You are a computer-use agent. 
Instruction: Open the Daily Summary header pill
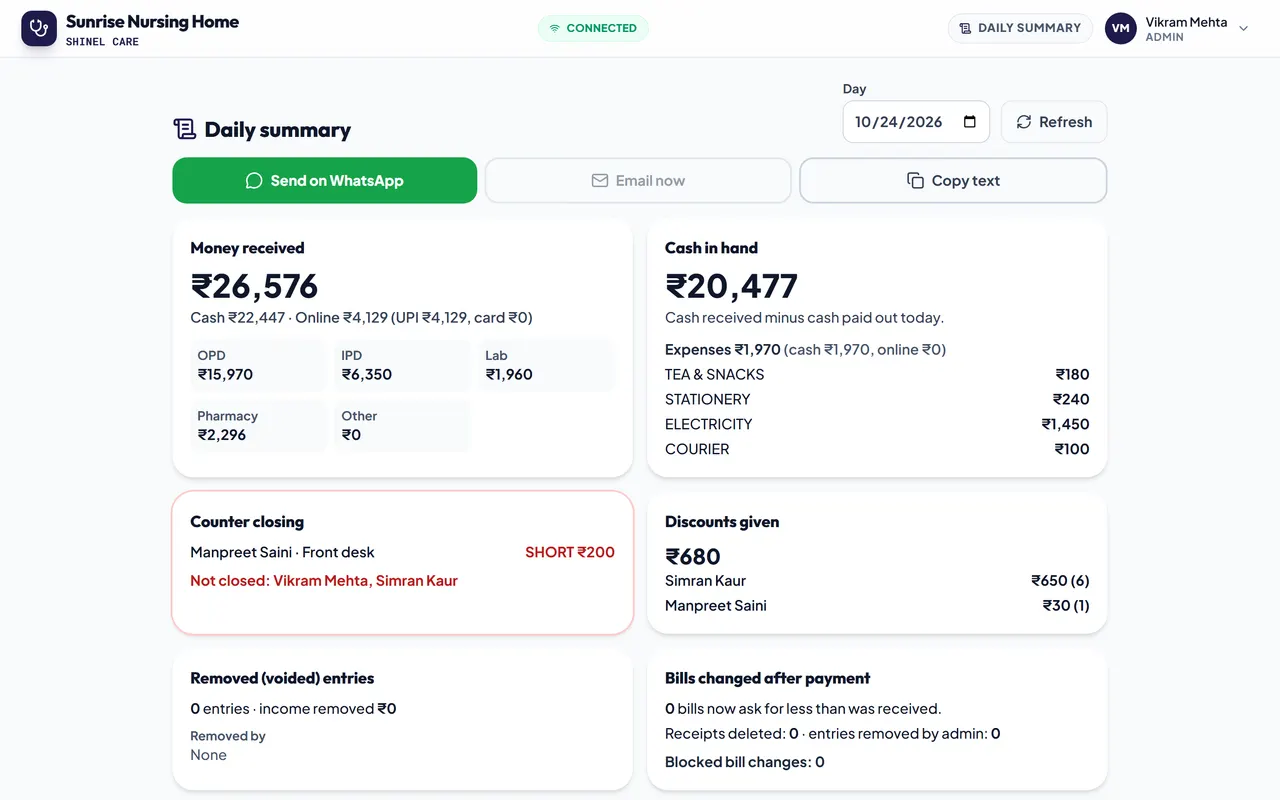coord(1019,28)
